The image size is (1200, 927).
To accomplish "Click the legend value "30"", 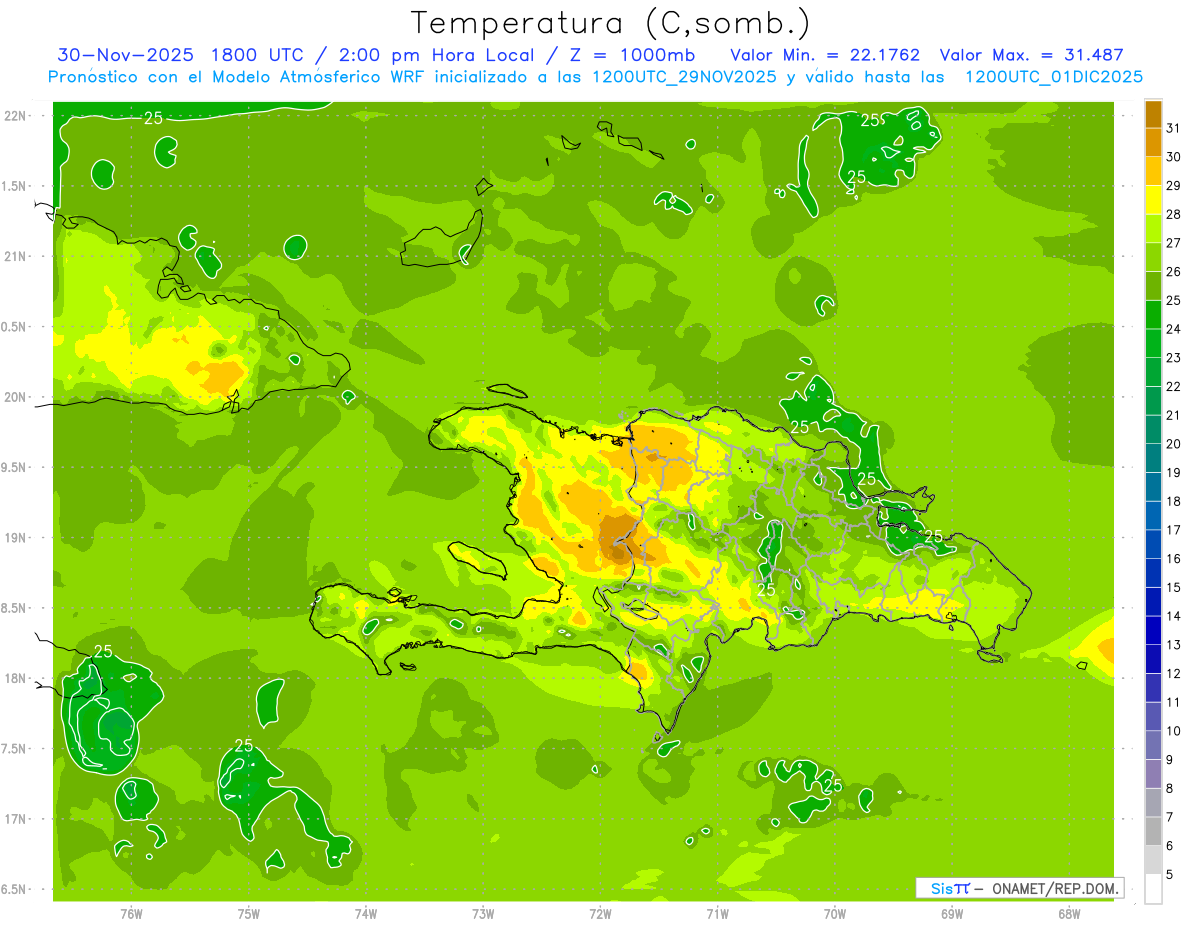I will click(1174, 157).
